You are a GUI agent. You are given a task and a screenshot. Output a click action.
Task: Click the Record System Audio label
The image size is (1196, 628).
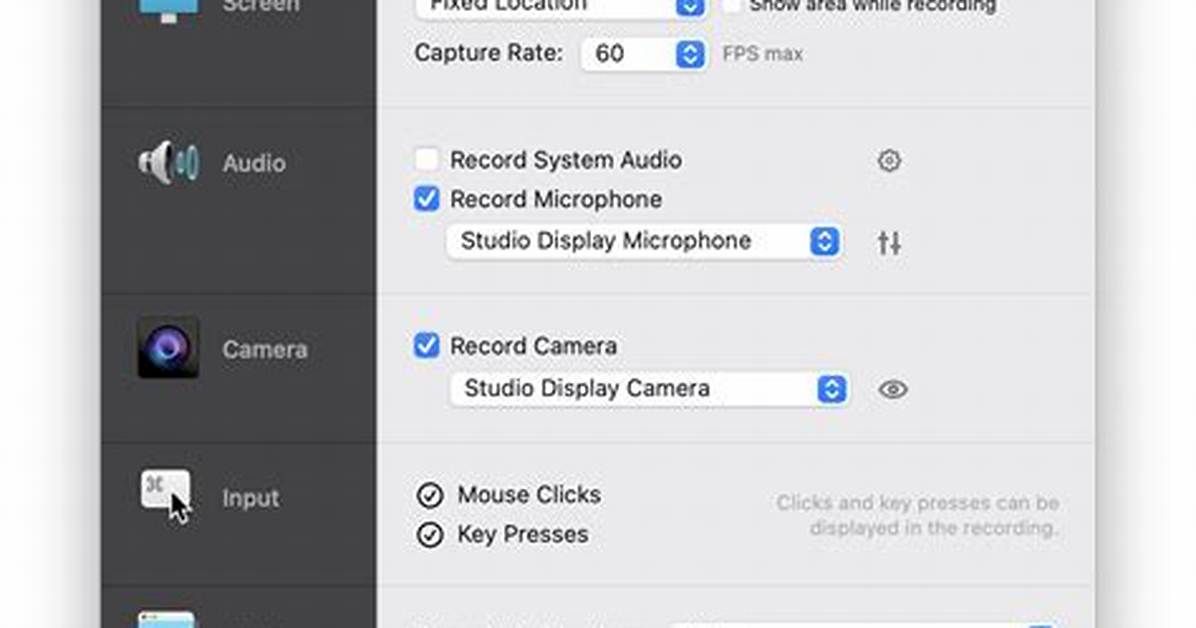566,160
